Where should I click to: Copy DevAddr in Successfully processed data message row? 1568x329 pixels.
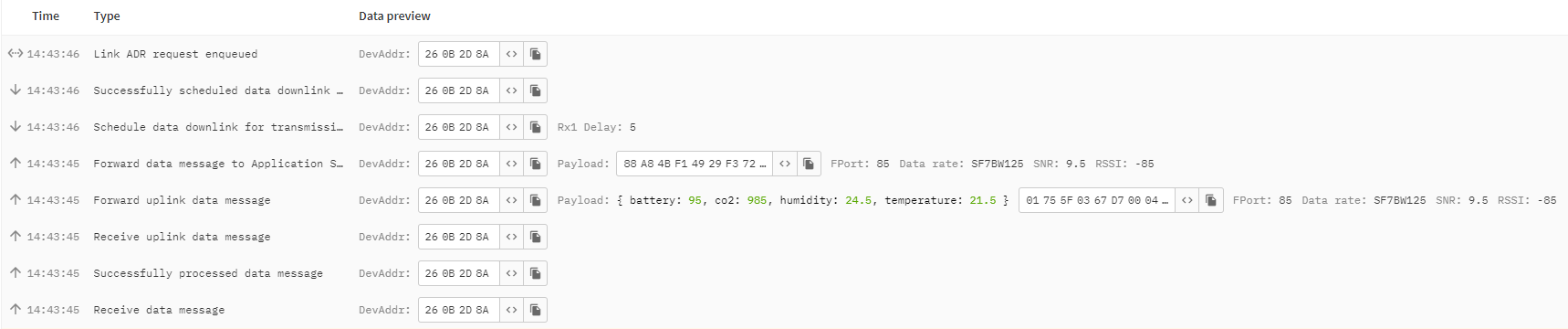point(536,273)
